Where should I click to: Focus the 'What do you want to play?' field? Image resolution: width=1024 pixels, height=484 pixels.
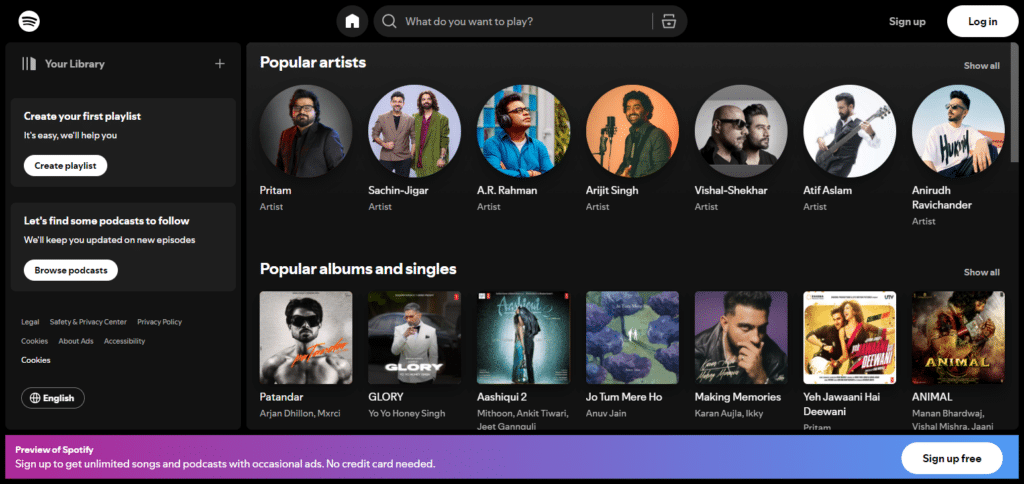530,22
